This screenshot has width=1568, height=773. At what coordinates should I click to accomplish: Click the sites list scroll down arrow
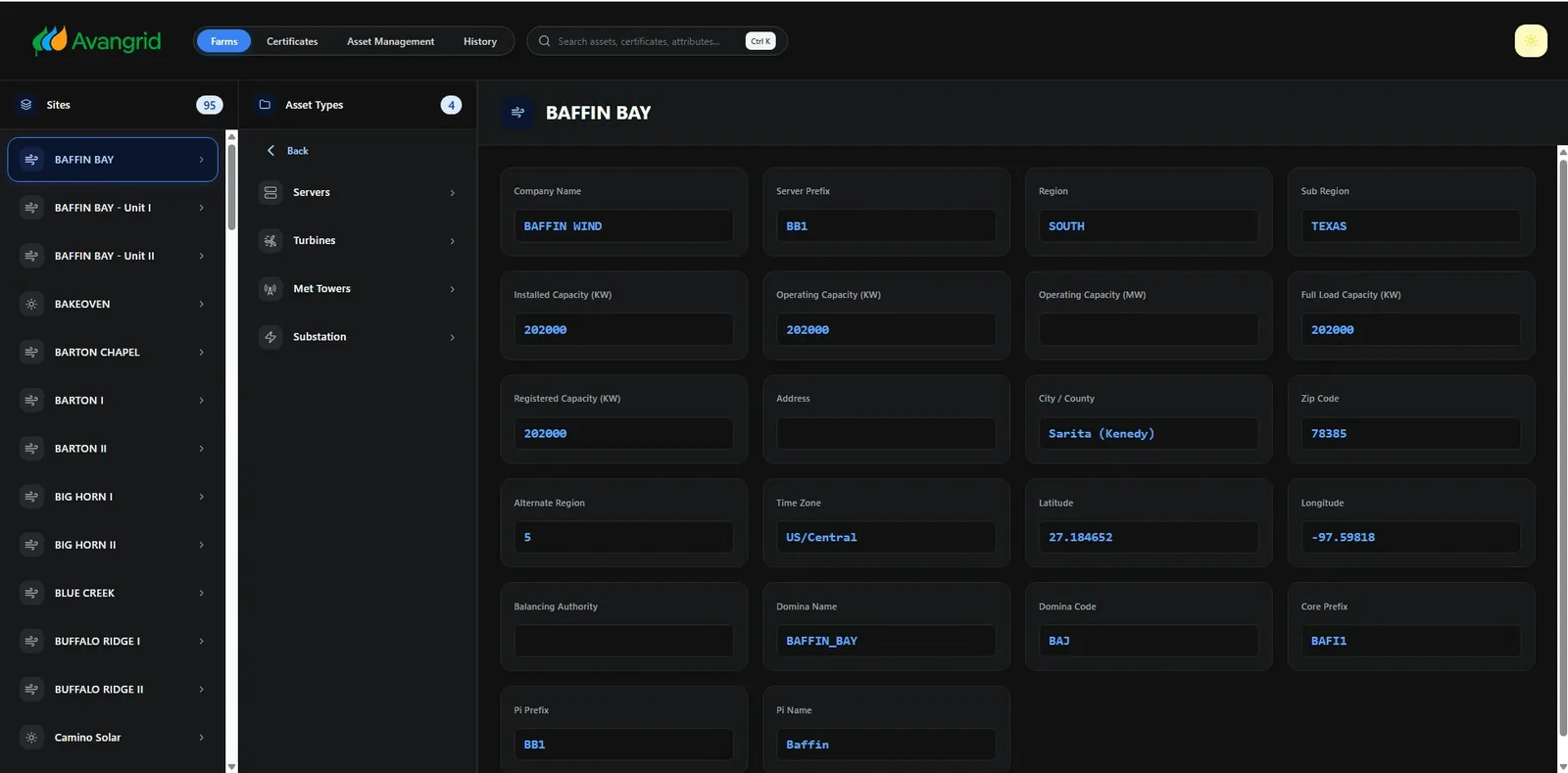click(x=231, y=767)
